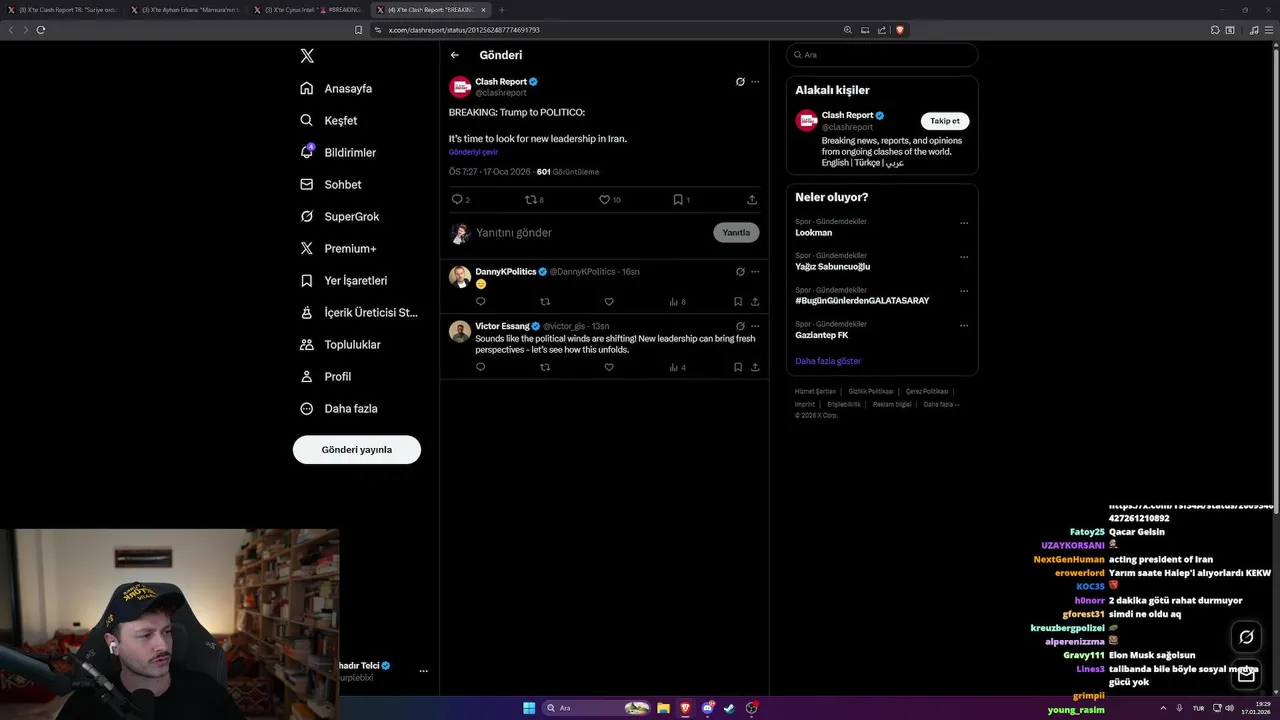Click Brave shields icon in address bar
Screen dimensions: 1280x720
[900, 30]
